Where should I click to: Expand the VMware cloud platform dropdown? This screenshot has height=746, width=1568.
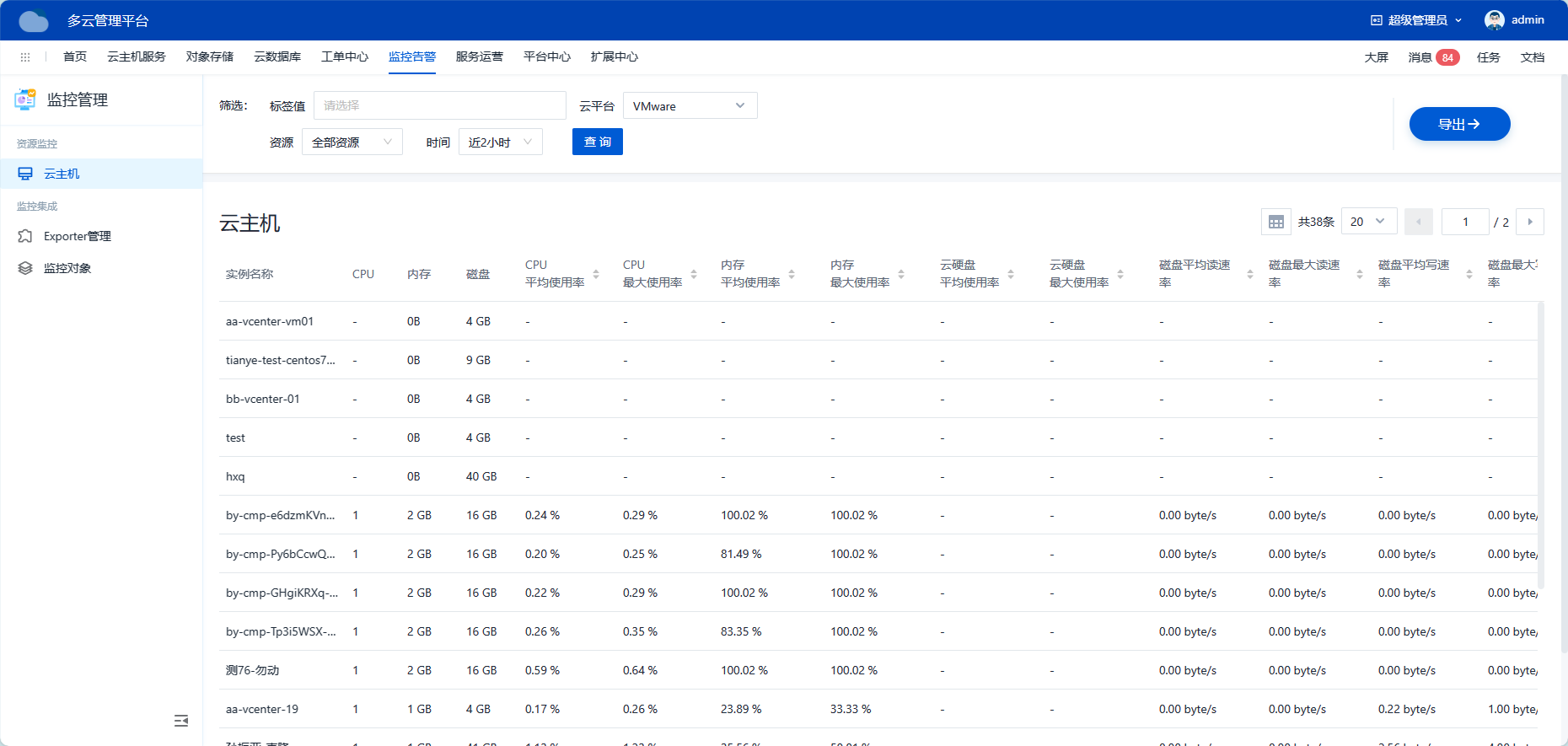pos(690,106)
